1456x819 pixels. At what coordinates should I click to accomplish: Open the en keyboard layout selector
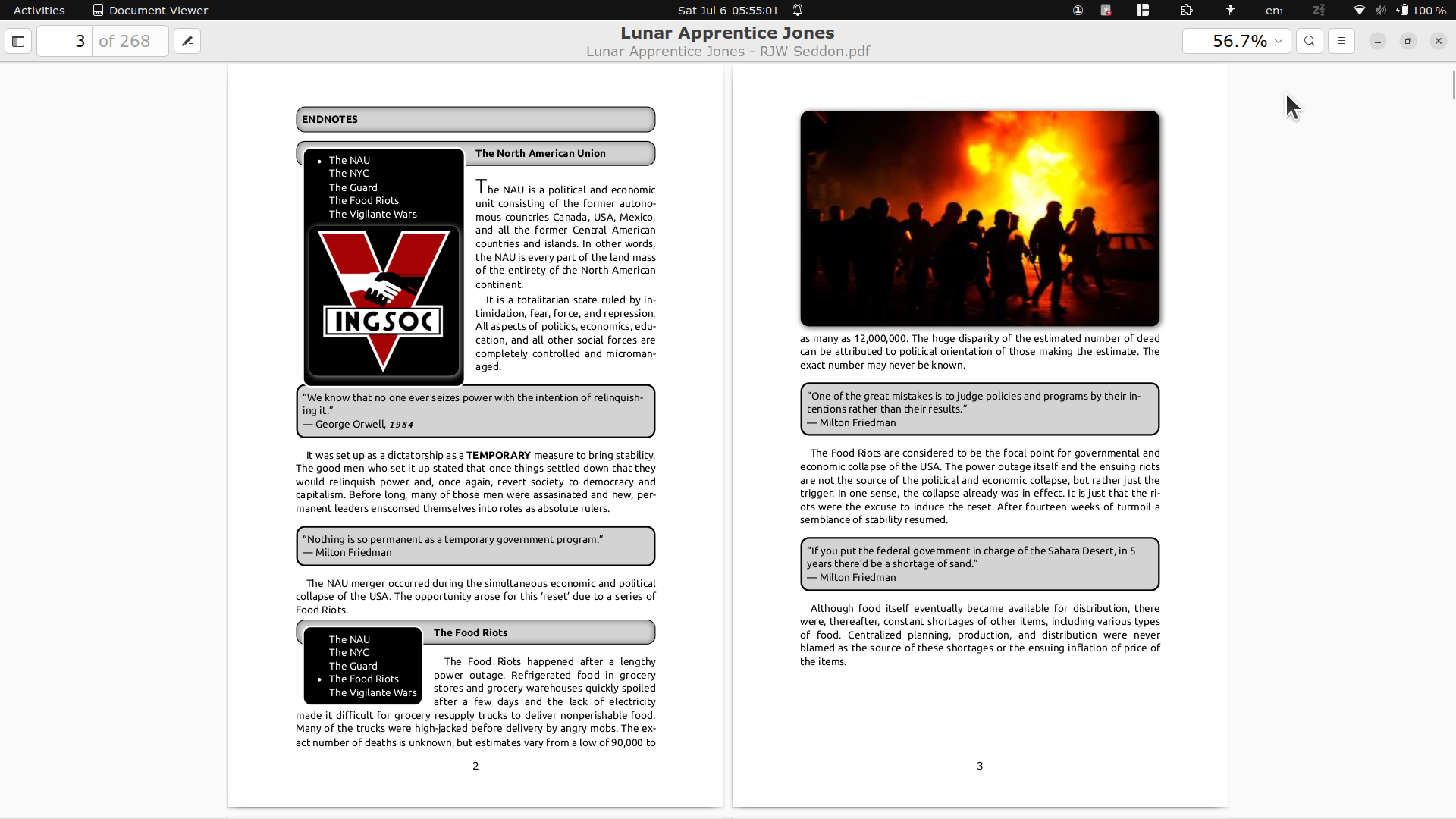[1274, 10]
